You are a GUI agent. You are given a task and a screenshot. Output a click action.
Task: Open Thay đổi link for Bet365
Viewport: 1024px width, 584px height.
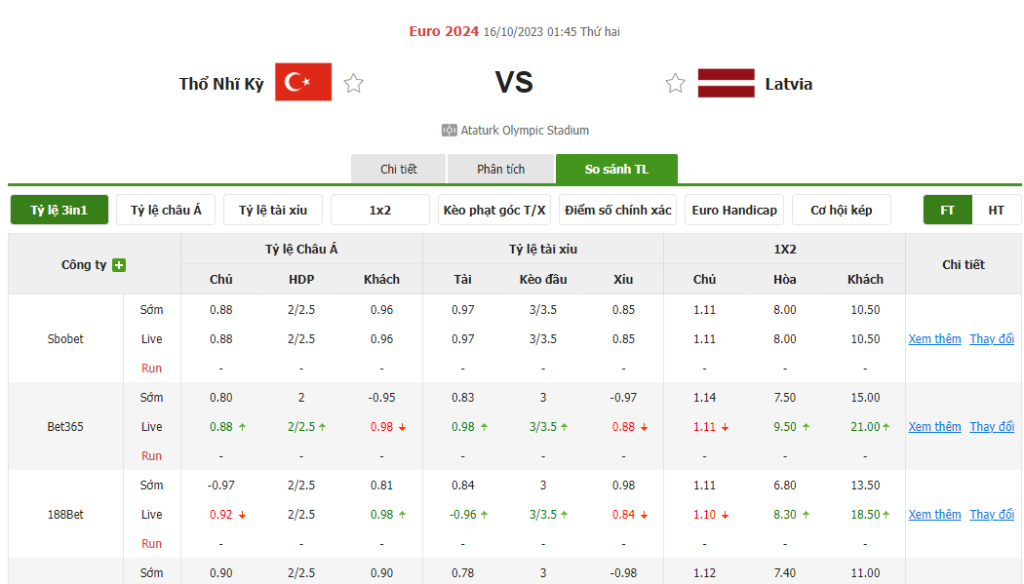tap(991, 427)
